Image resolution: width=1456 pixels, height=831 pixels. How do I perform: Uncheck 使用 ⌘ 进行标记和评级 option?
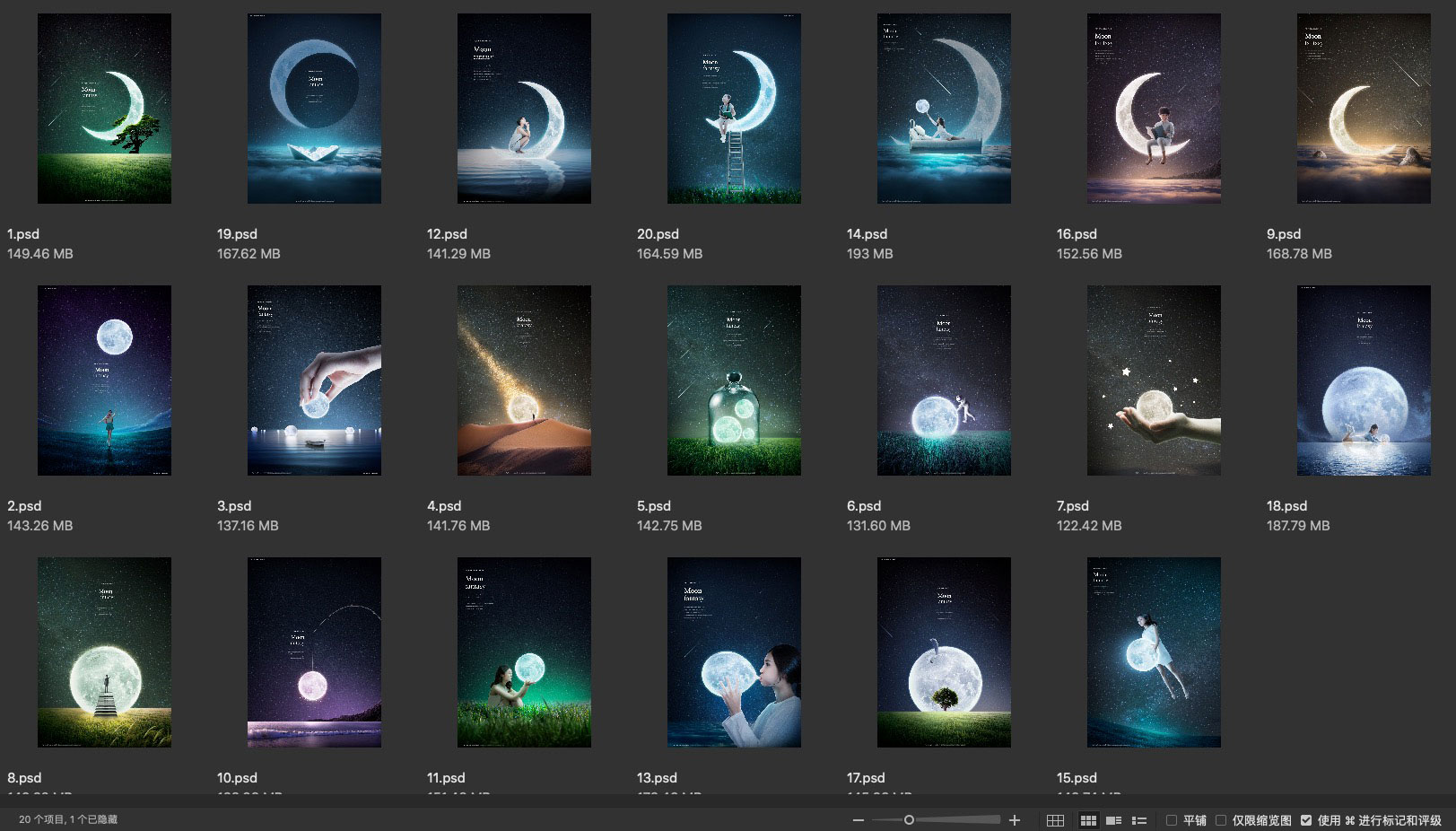[x=1306, y=820]
